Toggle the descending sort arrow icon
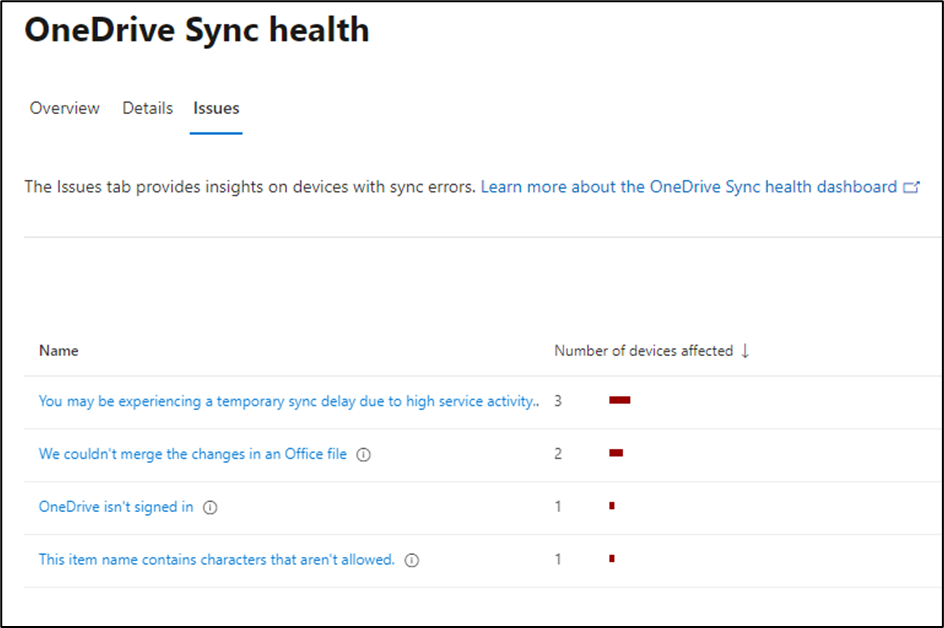 coord(745,351)
